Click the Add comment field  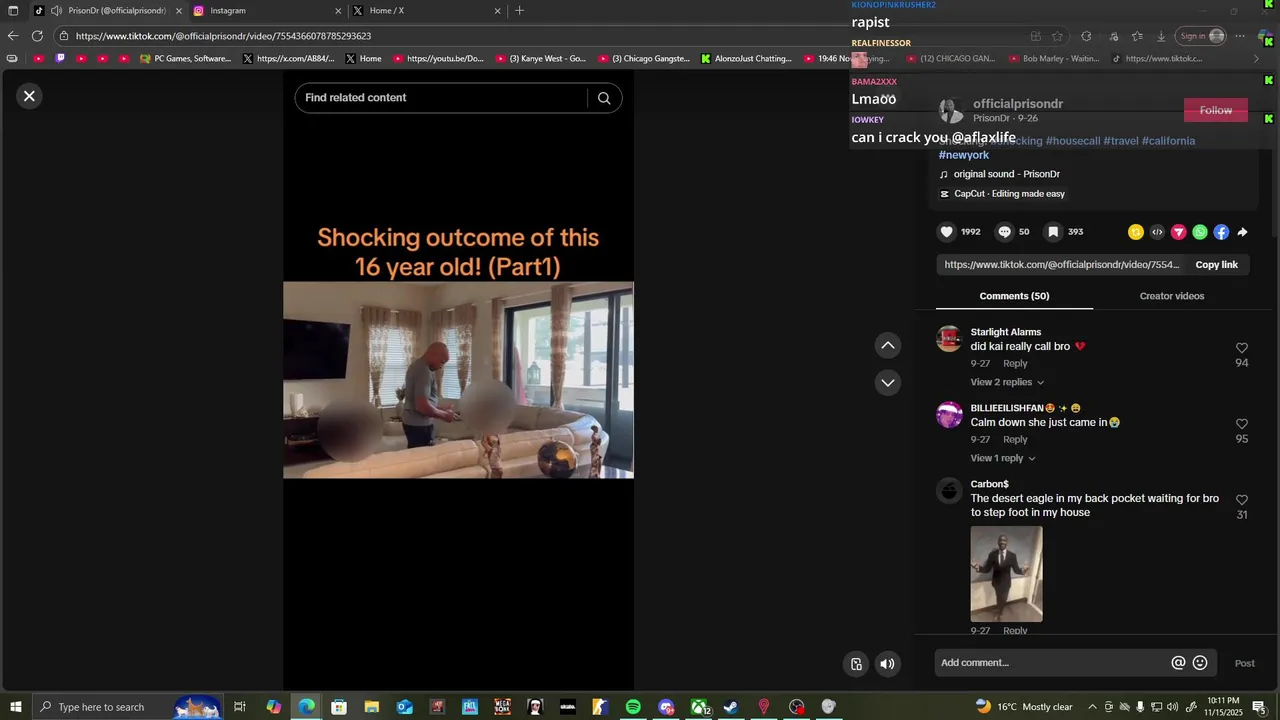point(1052,663)
